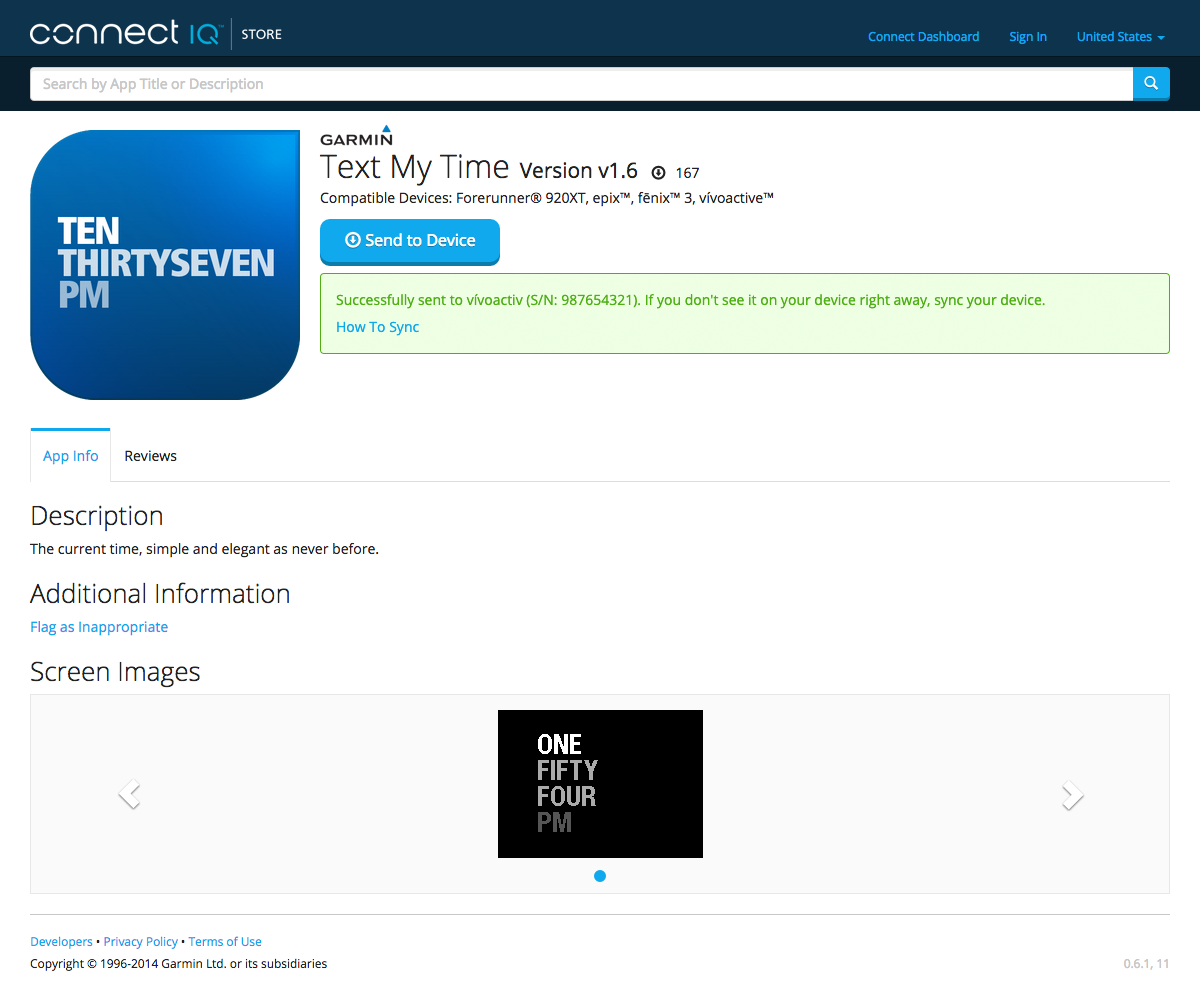Open the Privacy Policy footer link
Screen dimensions: 1200x994
[141, 942]
